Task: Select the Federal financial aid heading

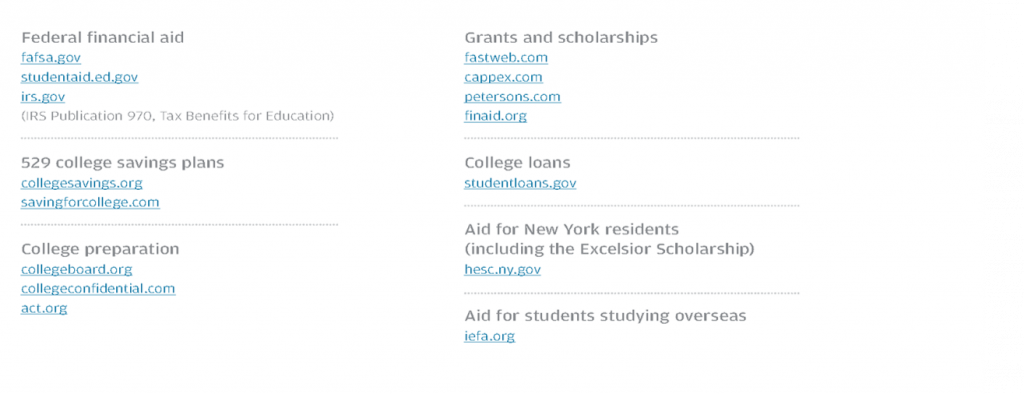Action: (103, 37)
